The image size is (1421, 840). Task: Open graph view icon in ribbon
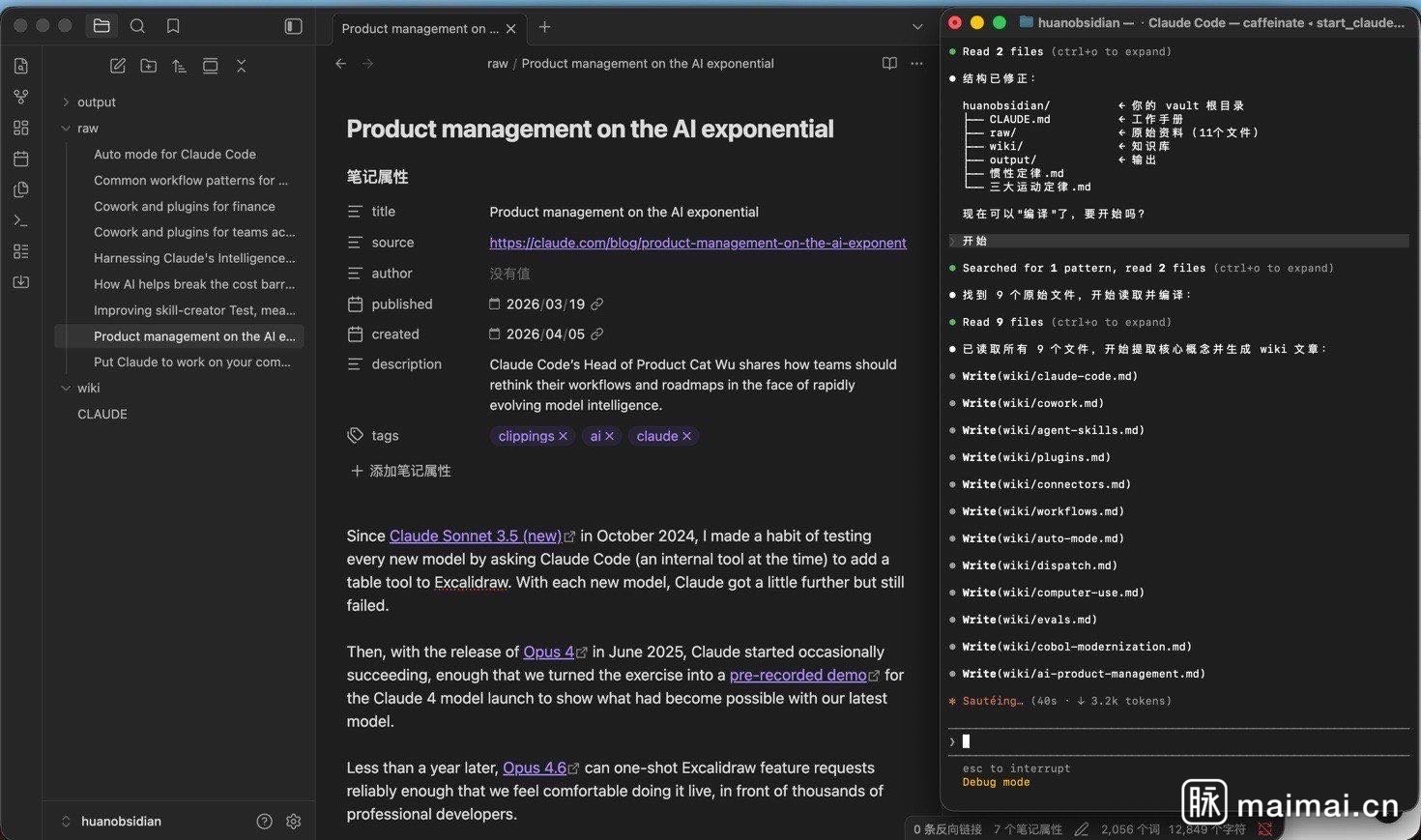tap(21, 97)
